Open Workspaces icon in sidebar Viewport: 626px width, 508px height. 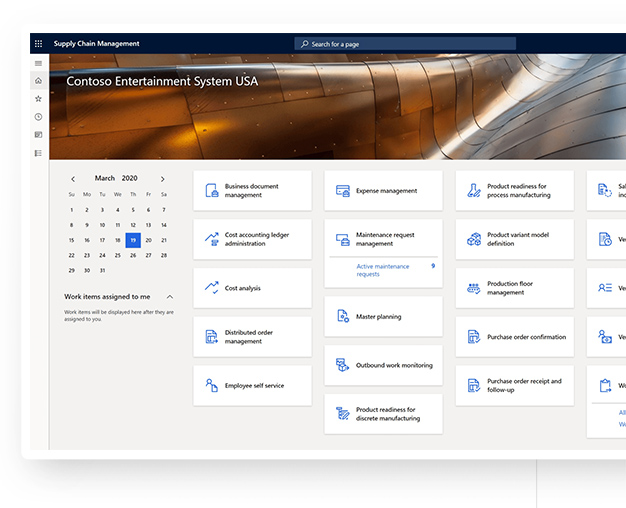38,135
